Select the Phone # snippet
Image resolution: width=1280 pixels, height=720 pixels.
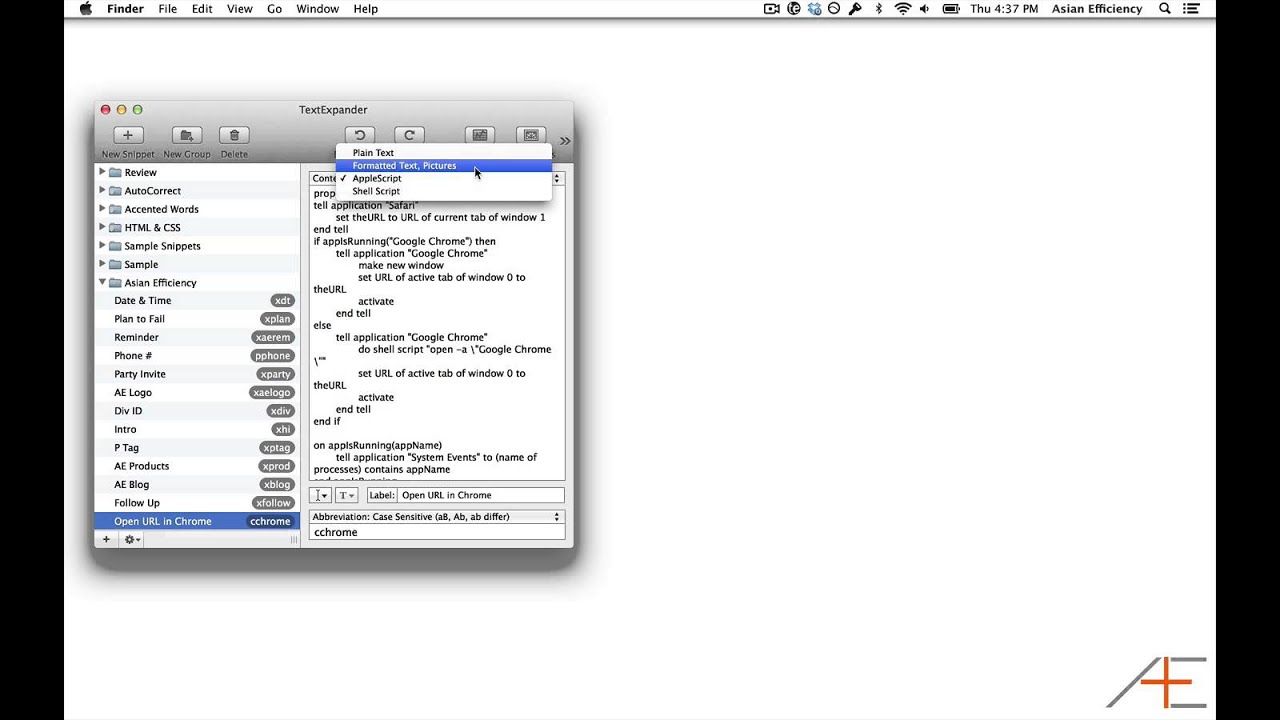197,356
